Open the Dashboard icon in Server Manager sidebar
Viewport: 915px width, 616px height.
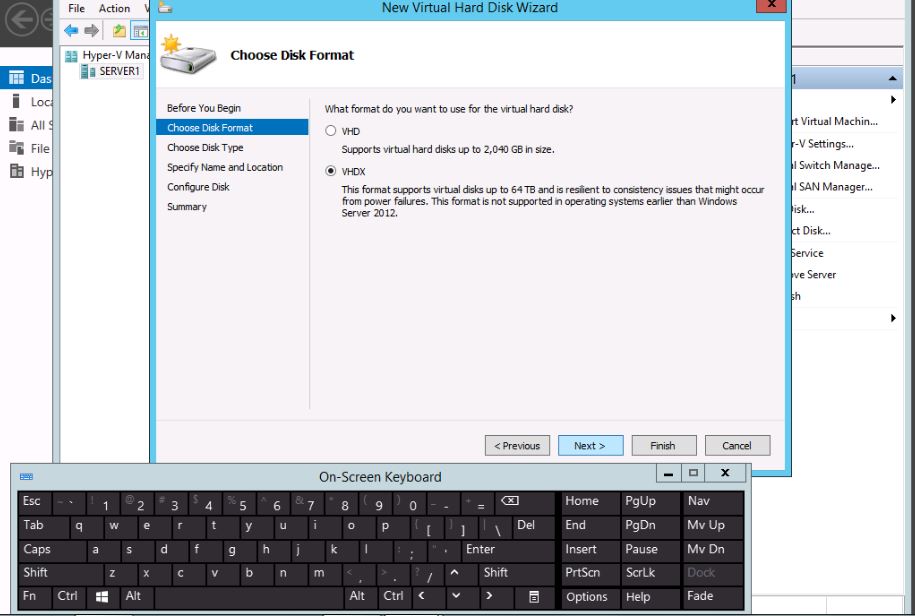(16, 78)
